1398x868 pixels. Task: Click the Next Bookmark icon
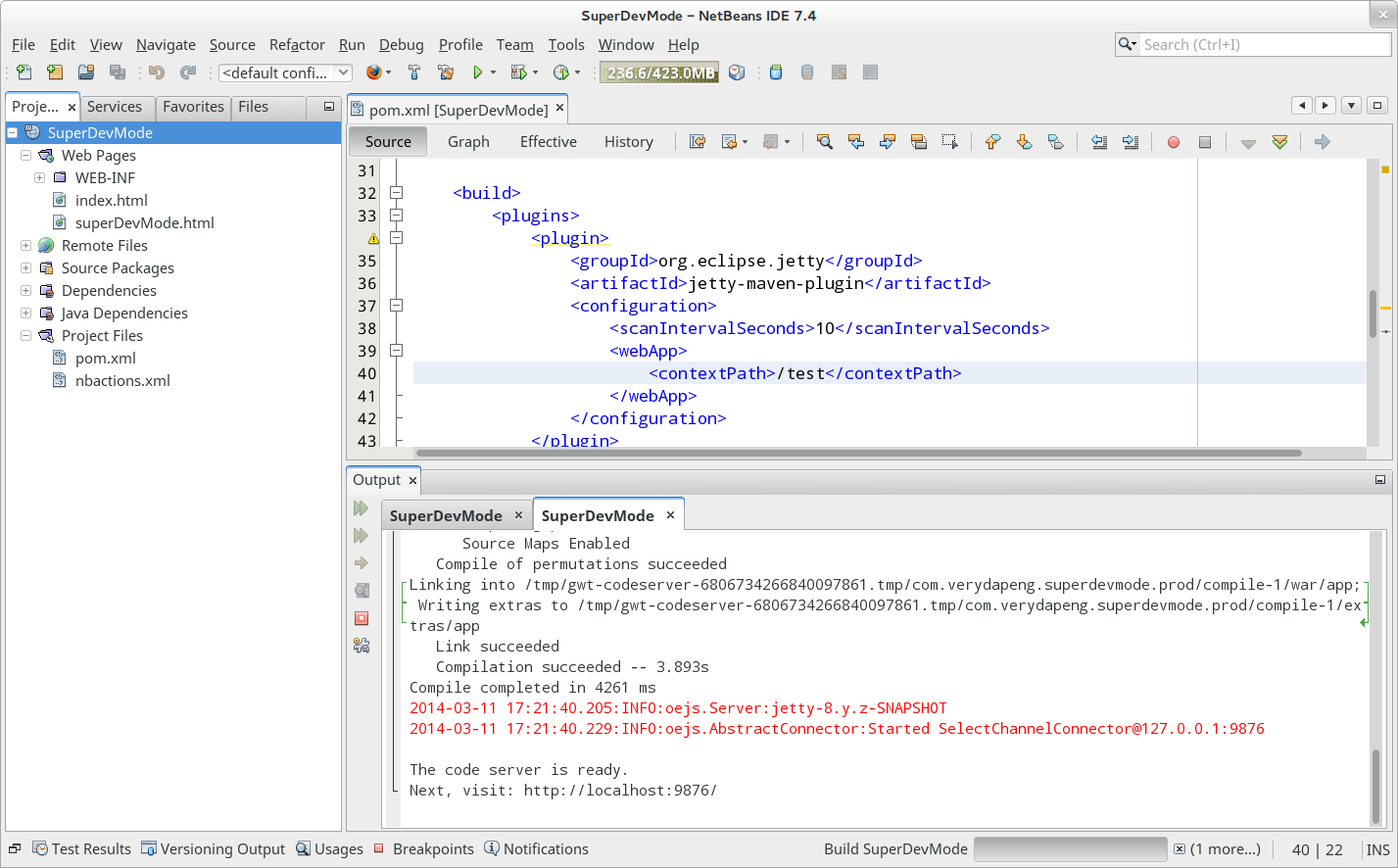[1024, 142]
